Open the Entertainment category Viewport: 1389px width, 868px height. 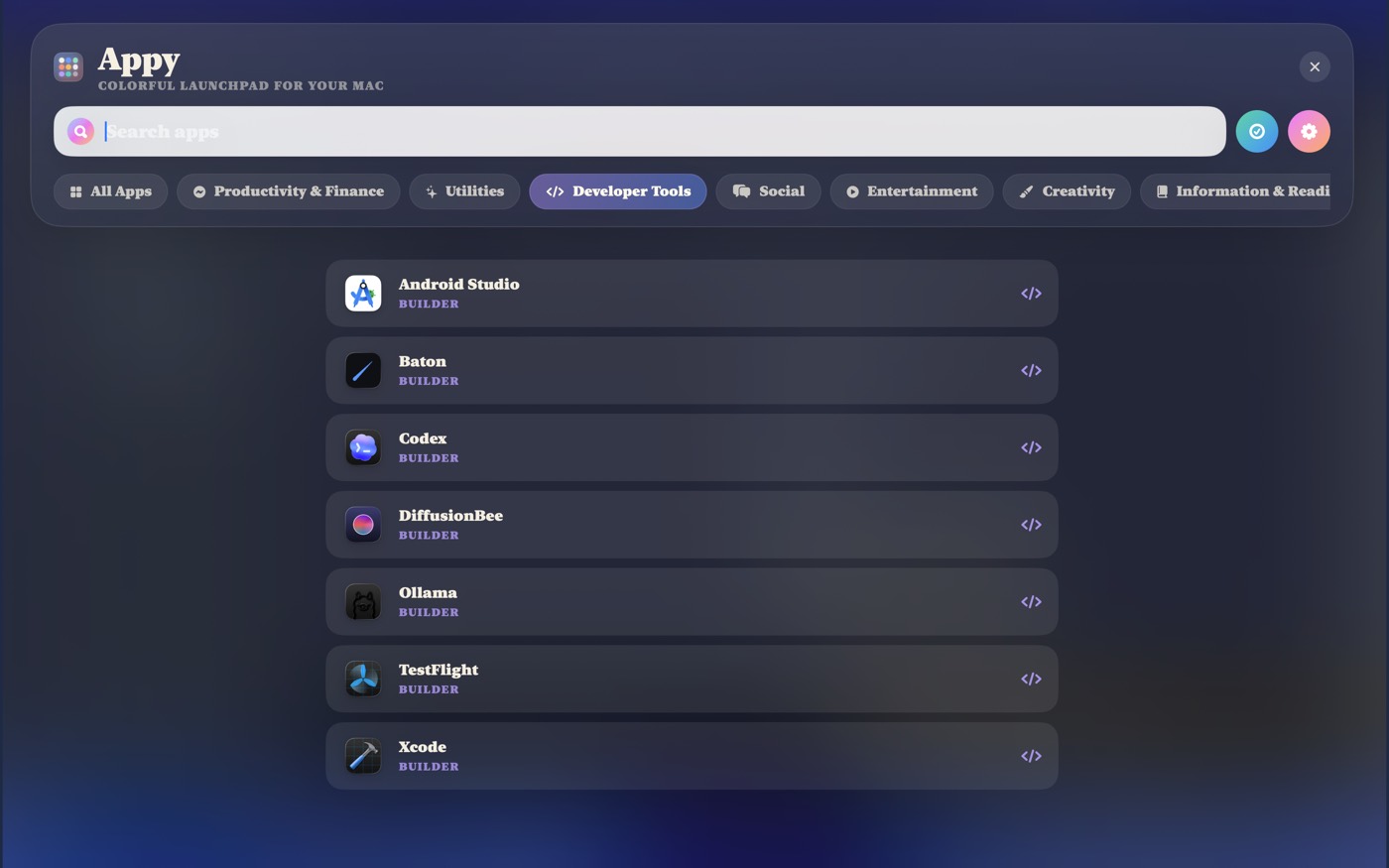912,191
